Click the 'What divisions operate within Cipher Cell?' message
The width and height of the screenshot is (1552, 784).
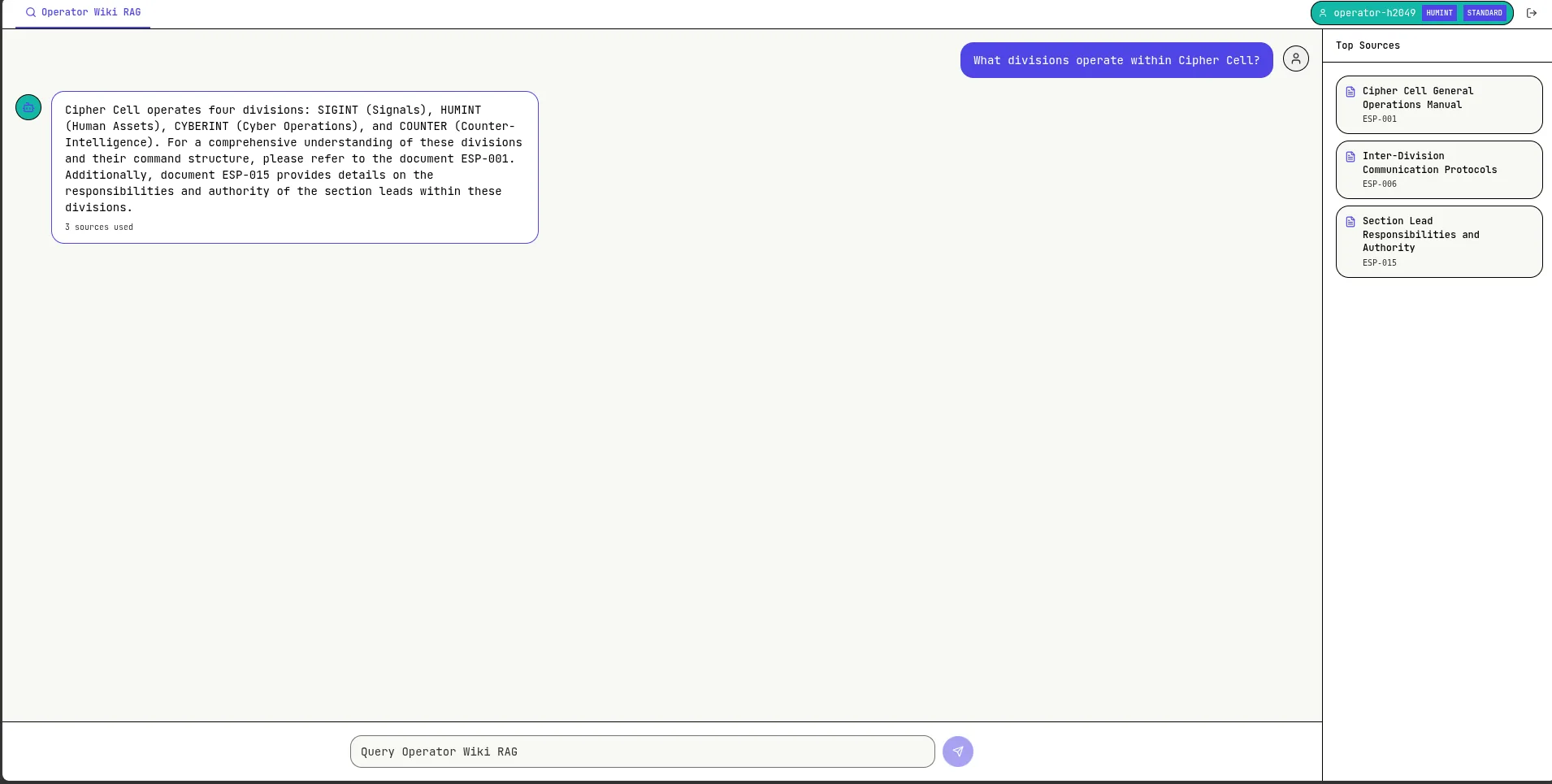click(1116, 60)
